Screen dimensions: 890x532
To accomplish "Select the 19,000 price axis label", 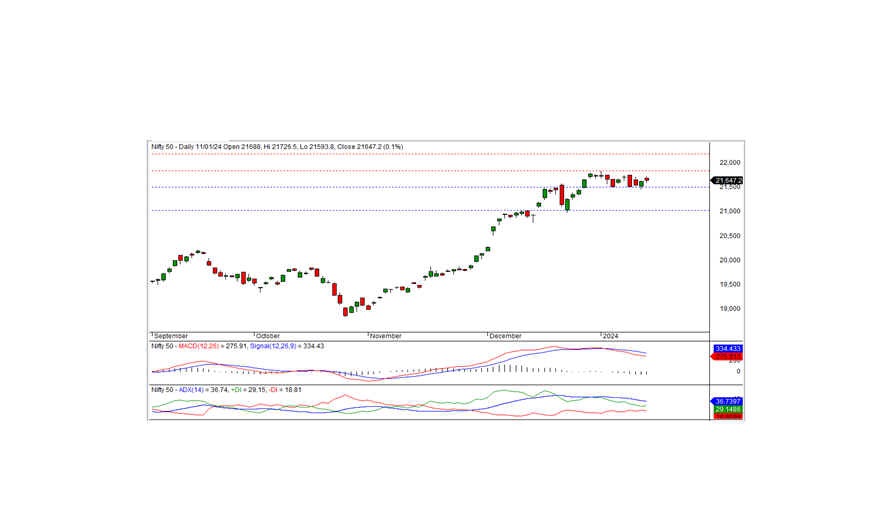I will 729,309.
